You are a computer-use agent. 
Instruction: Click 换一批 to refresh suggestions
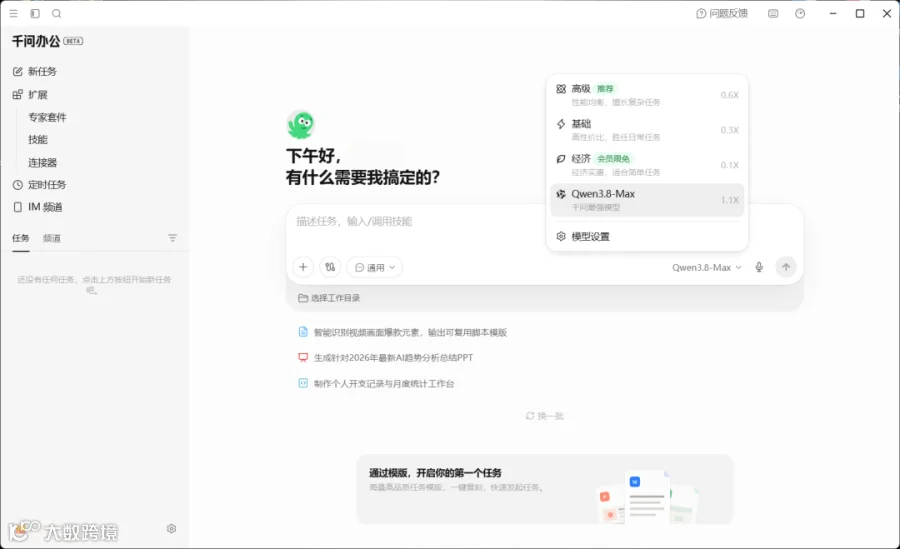(545, 416)
